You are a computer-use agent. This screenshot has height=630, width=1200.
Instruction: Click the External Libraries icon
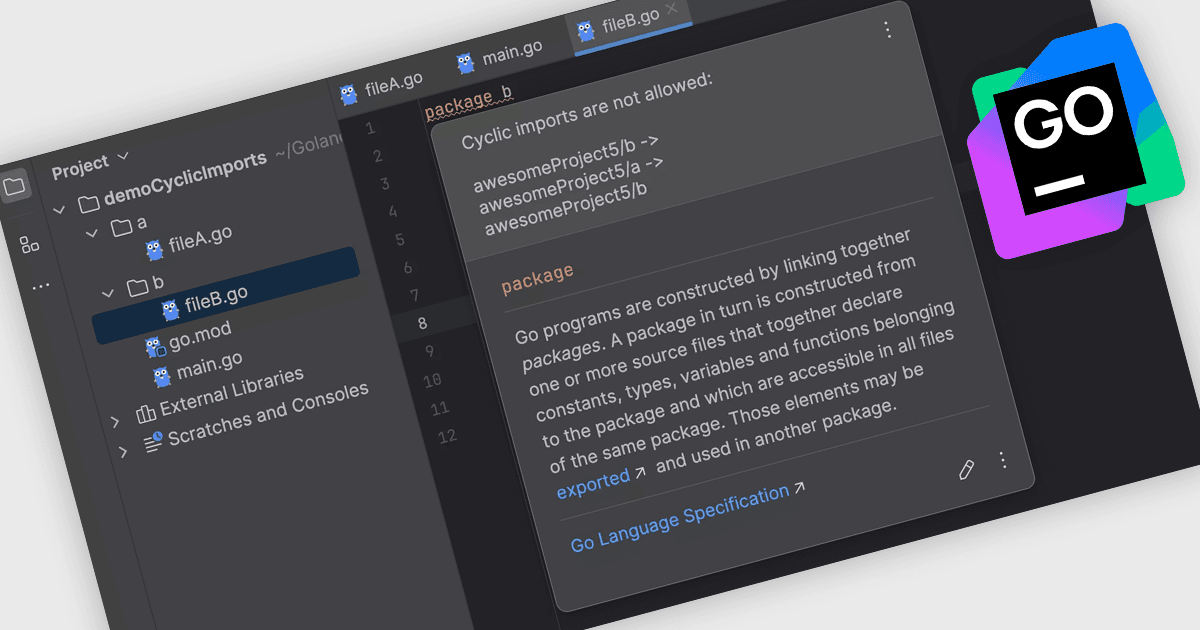click(146, 412)
